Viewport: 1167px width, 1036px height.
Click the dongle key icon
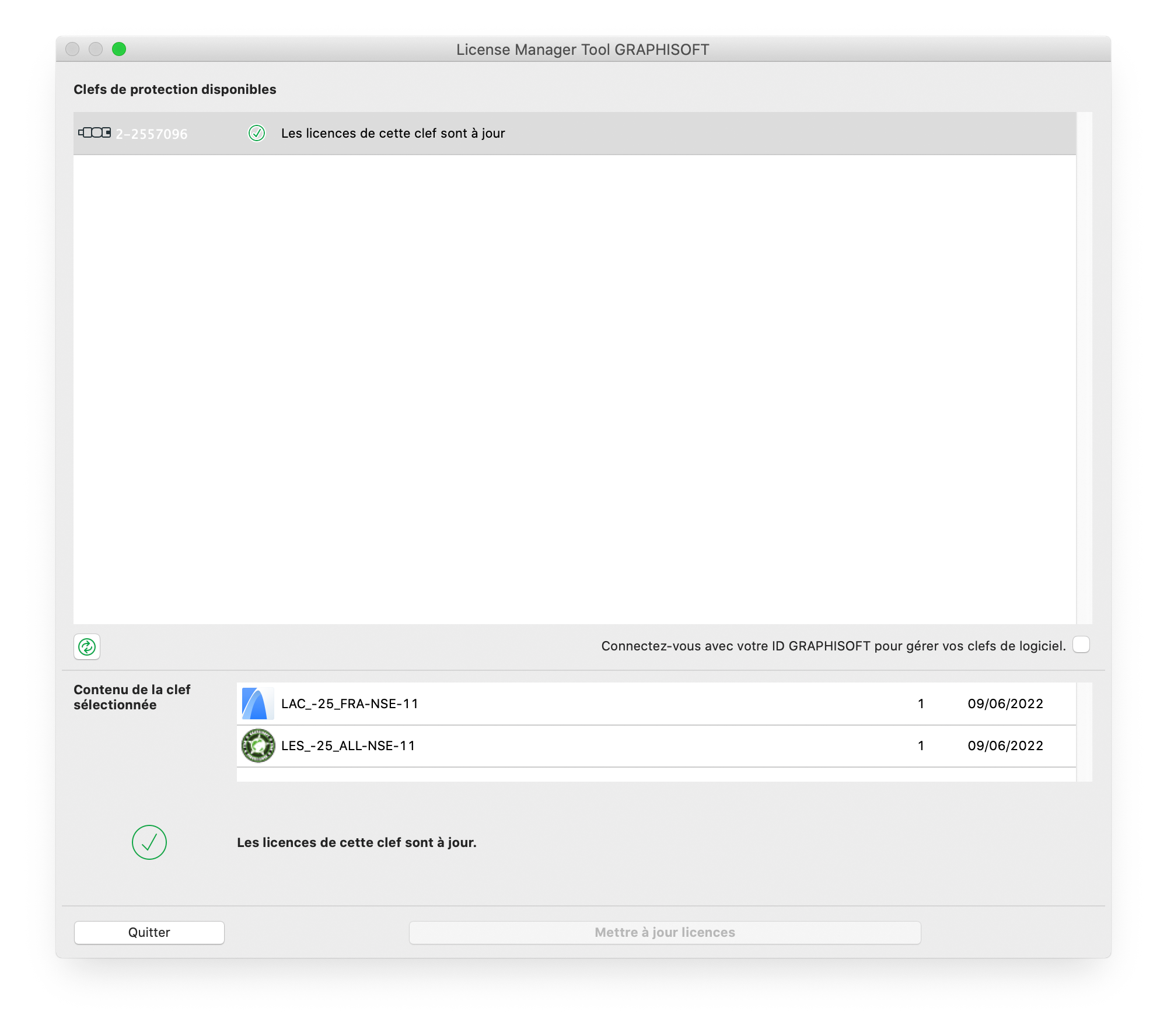click(95, 133)
